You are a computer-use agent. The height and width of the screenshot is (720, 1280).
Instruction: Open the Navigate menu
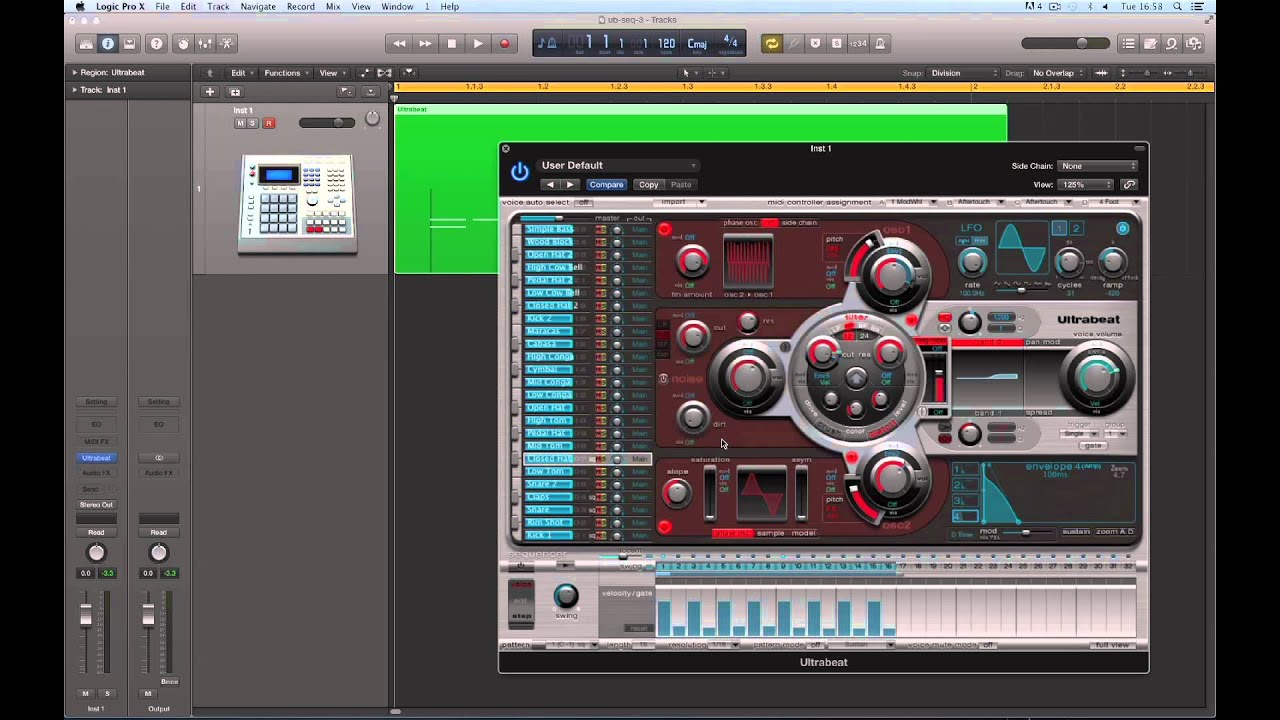258,7
